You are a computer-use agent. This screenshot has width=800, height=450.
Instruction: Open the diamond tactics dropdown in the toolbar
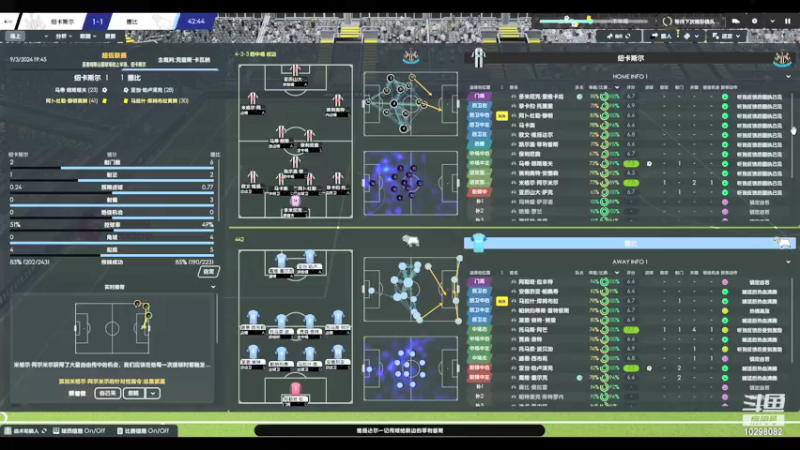point(691,36)
